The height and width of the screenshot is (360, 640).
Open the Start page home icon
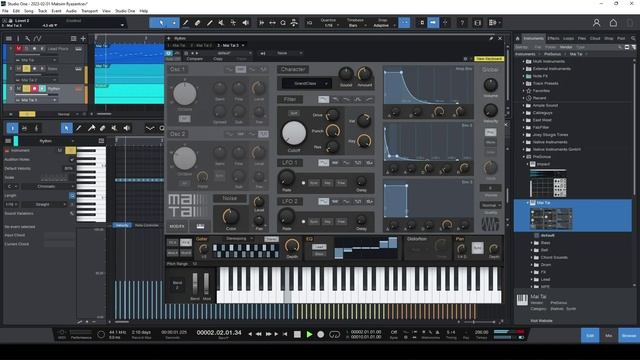pyautogui.click(x=613, y=23)
